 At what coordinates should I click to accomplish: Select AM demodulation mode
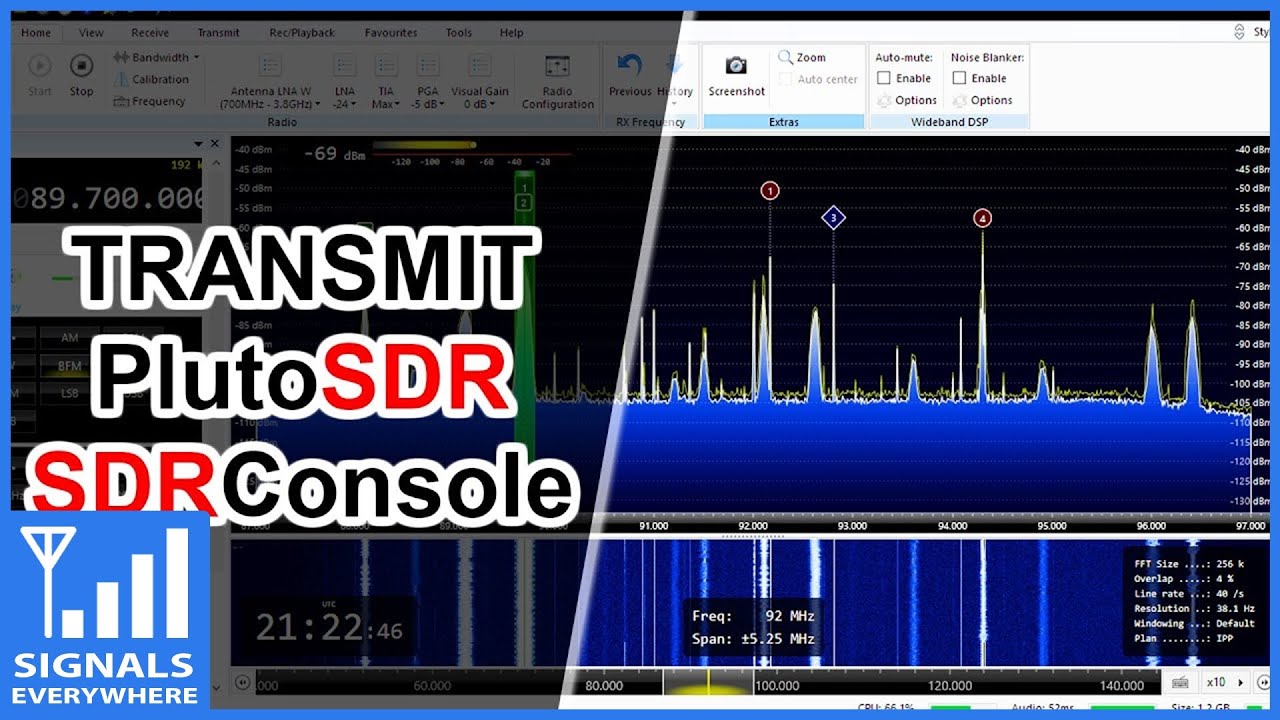[x=69, y=338]
